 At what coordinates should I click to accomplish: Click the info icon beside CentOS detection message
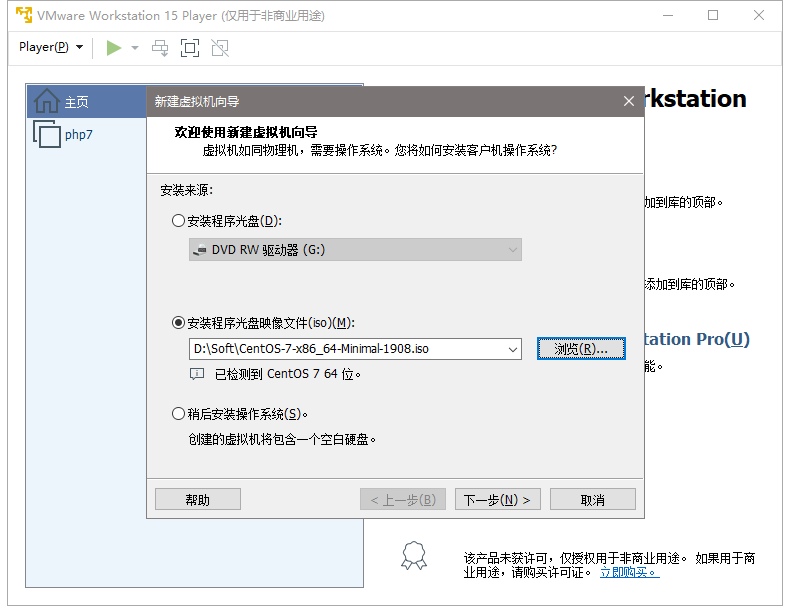pyautogui.click(x=197, y=374)
